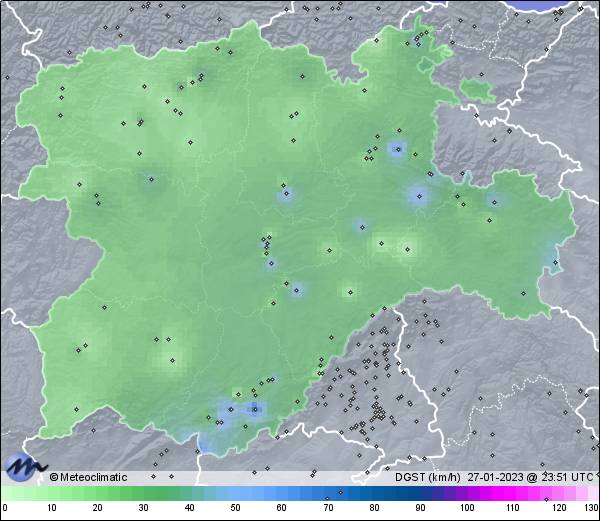The height and width of the screenshot is (521, 600).
Task: Click the 10 label on the wind scale
Action: click(x=52, y=508)
